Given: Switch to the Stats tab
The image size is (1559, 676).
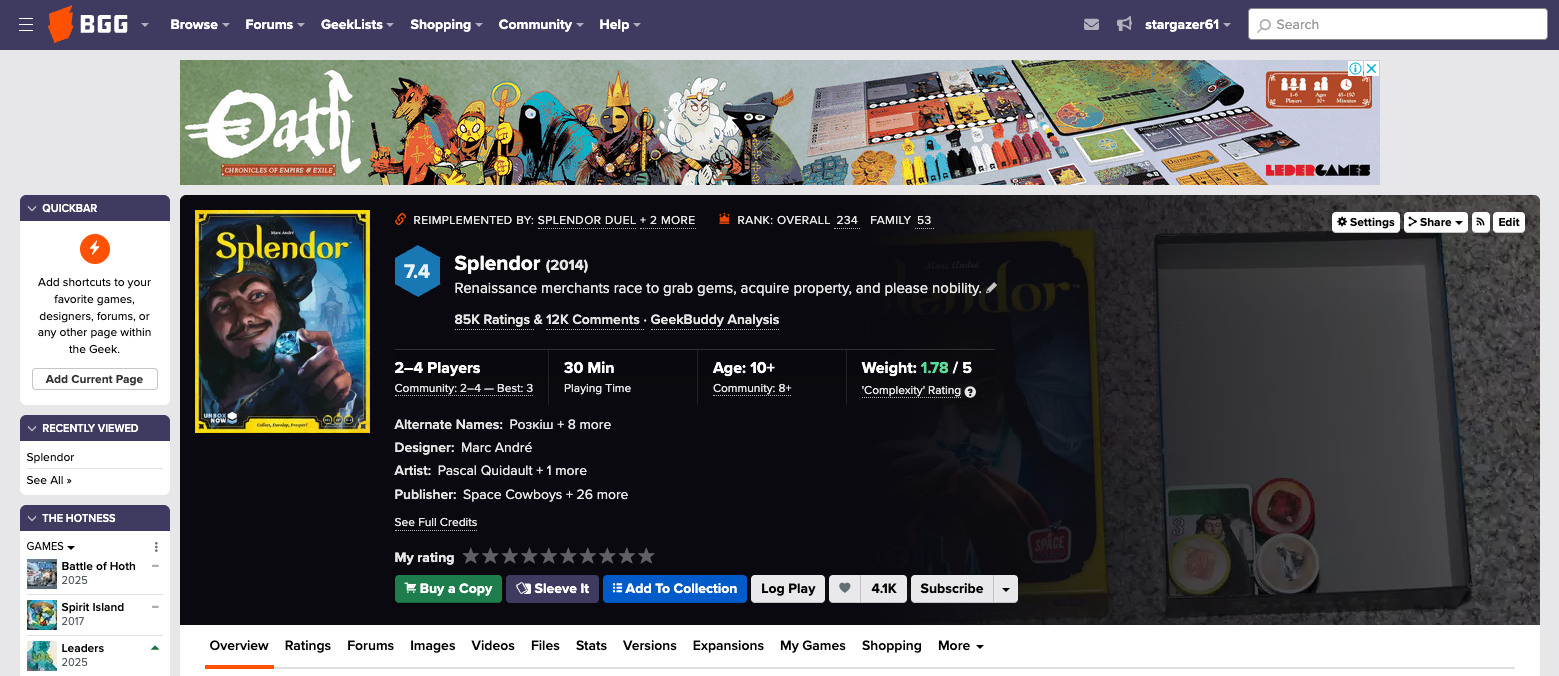Looking at the screenshot, I should coord(591,646).
